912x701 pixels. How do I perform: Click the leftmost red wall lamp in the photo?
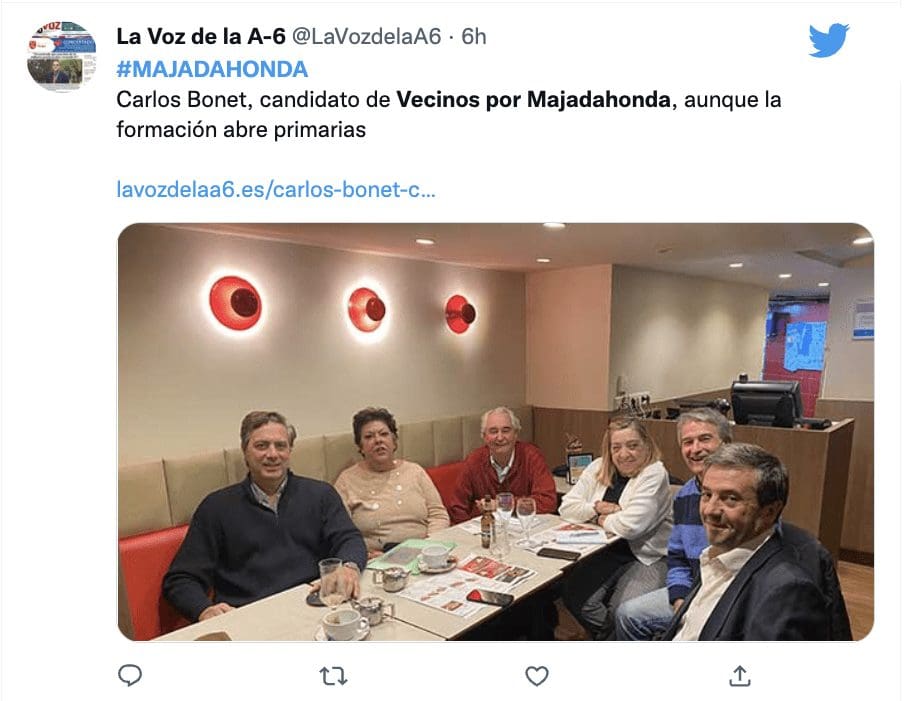point(235,303)
